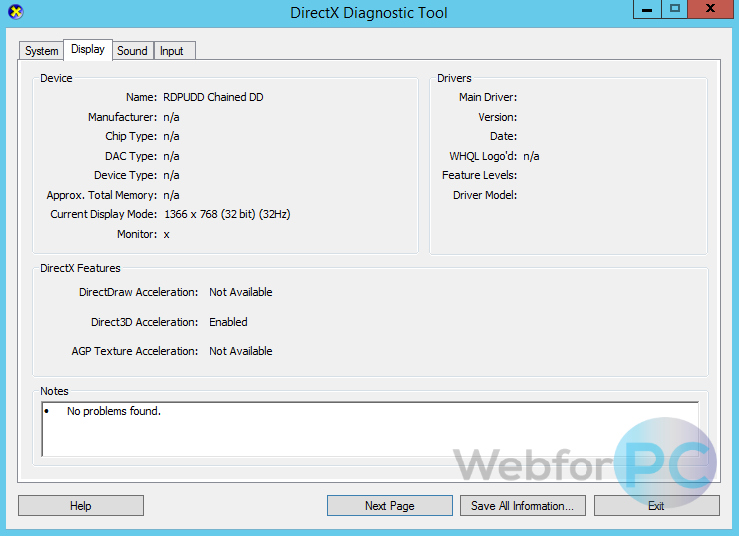The height and width of the screenshot is (536, 739).
Task: Click the Direct3D Acceleration 'Enabled' value
Action: (228, 322)
